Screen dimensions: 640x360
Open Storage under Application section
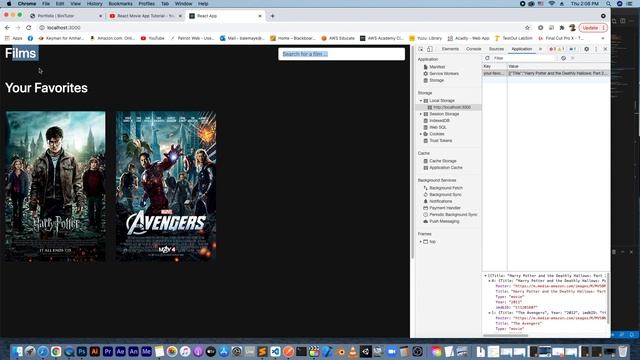pos(436,80)
